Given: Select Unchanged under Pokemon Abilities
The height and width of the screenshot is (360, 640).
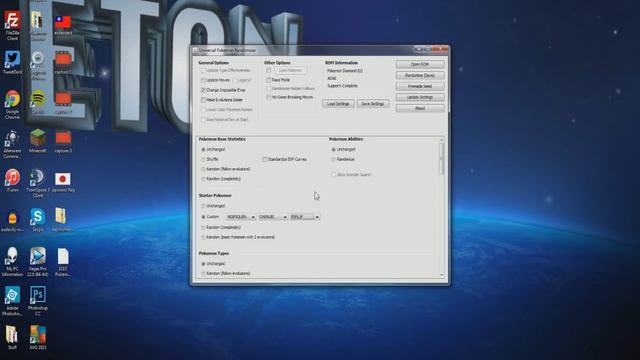Looking at the screenshot, I should pos(333,149).
